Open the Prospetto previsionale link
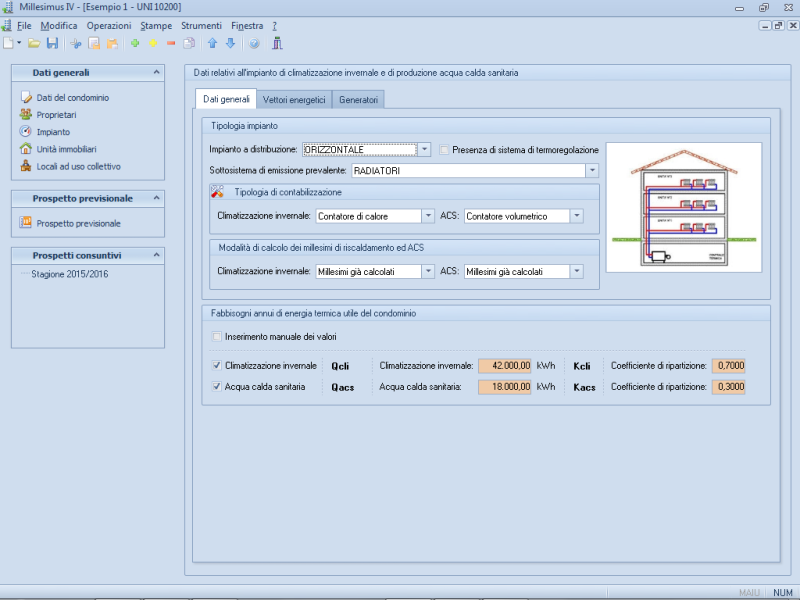The image size is (800, 600). click(x=79, y=223)
